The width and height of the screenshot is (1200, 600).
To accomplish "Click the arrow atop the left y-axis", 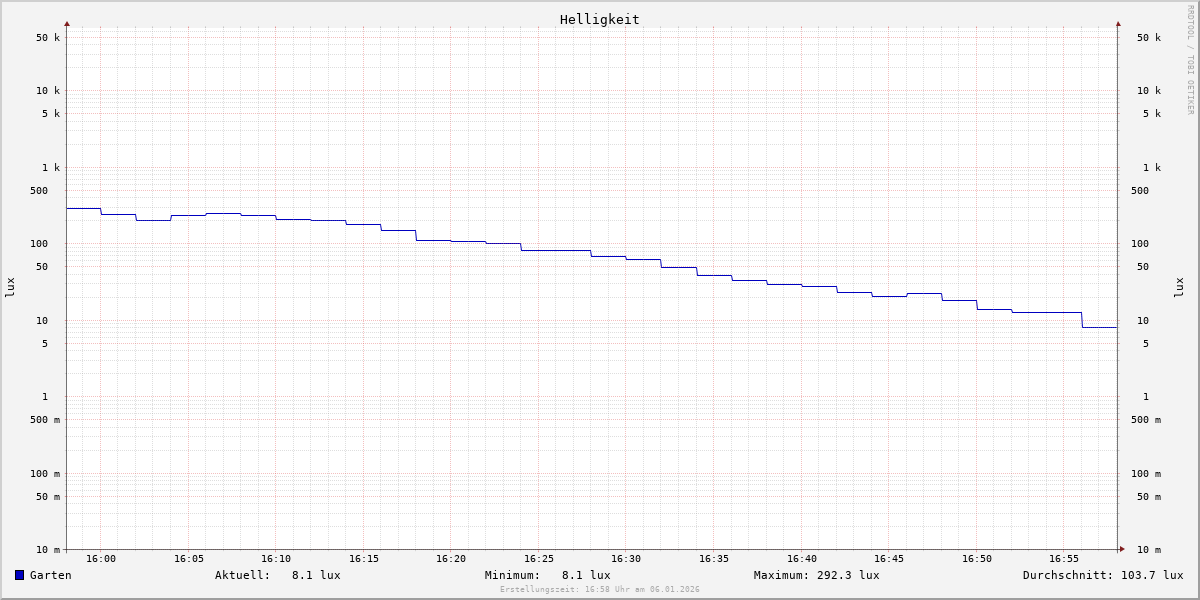I will click(x=67, y=23).
